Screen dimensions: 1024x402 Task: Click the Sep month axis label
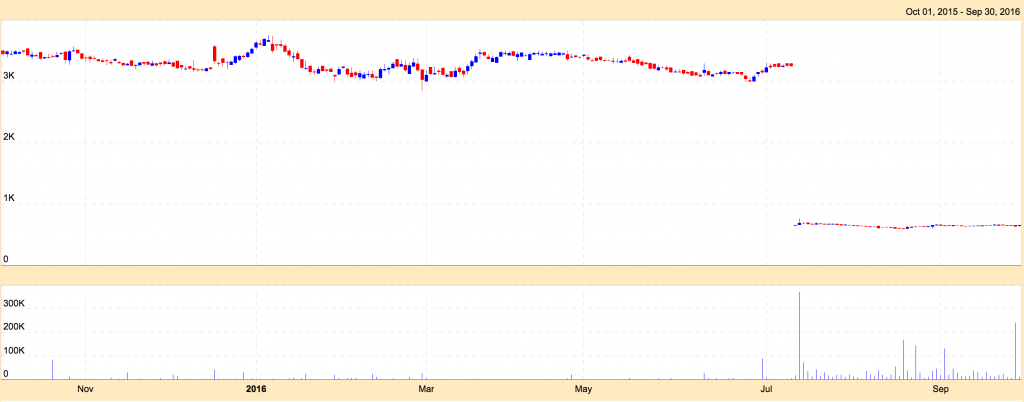[940, 388]
